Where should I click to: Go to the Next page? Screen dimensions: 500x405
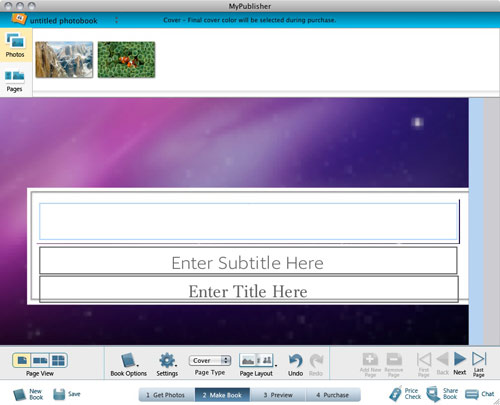tap(460, 364)
